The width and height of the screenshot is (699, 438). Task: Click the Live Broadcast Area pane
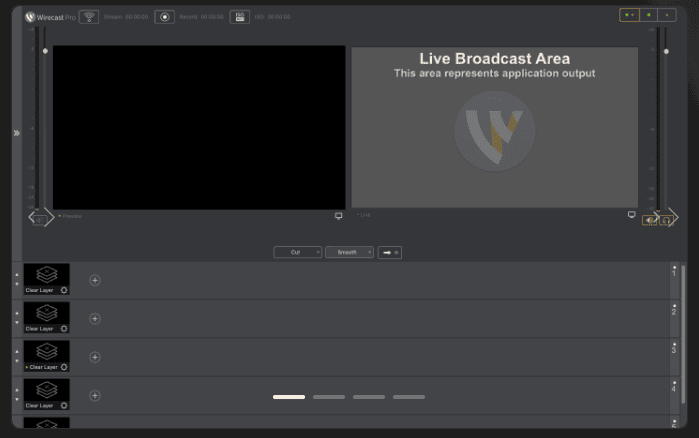pyautogui.click(x=494, y=127)
